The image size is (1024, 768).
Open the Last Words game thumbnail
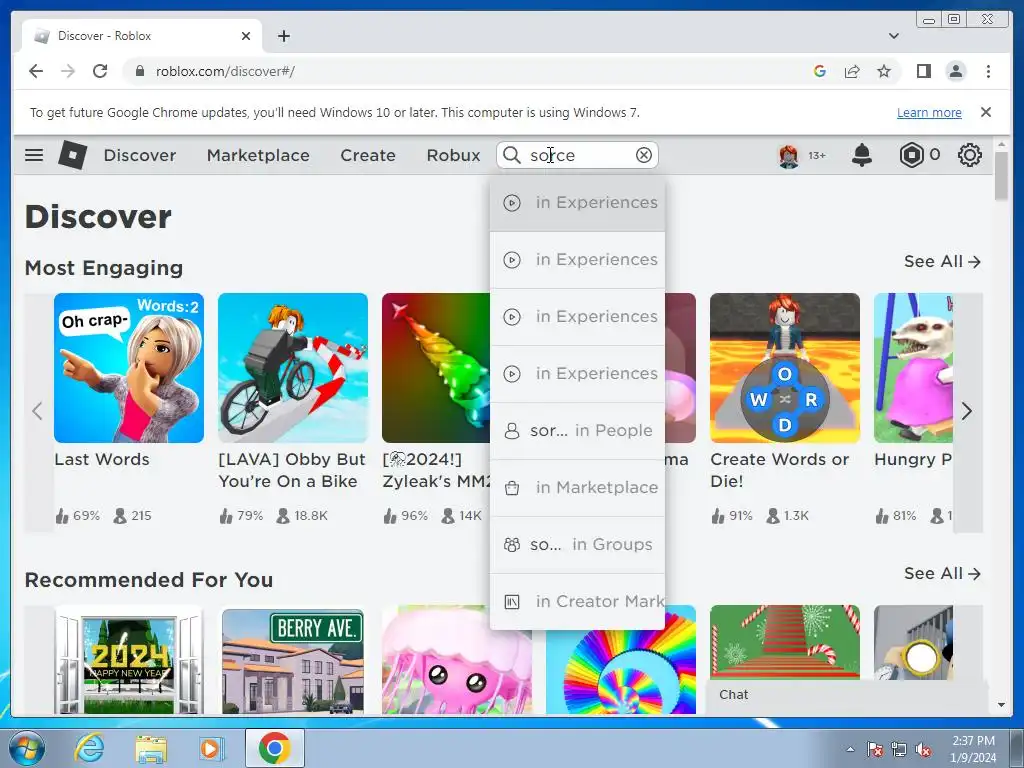[x=129, y=368]
